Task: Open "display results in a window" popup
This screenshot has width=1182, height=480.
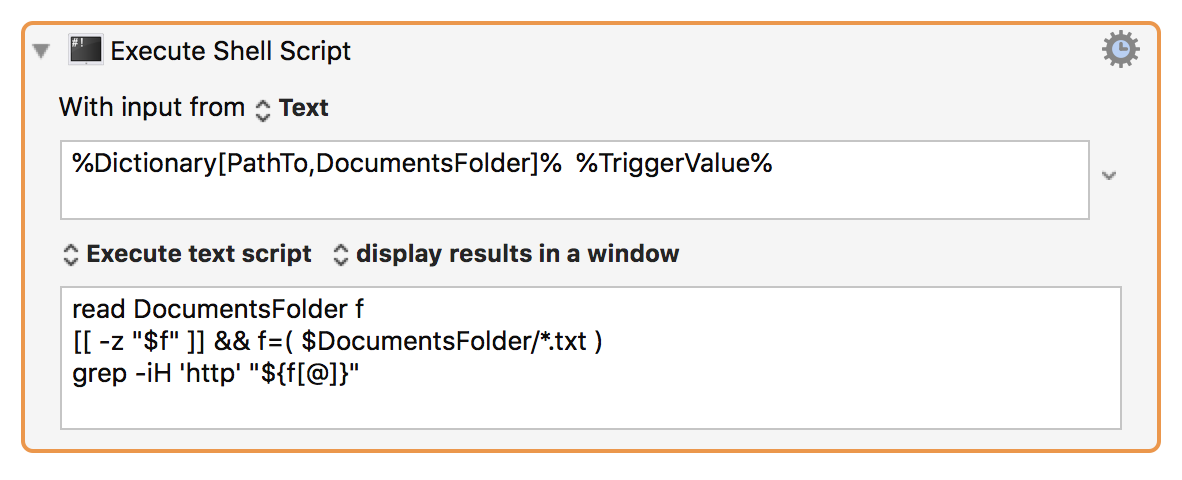Action: pyautogui.click(x=517, y=254)
